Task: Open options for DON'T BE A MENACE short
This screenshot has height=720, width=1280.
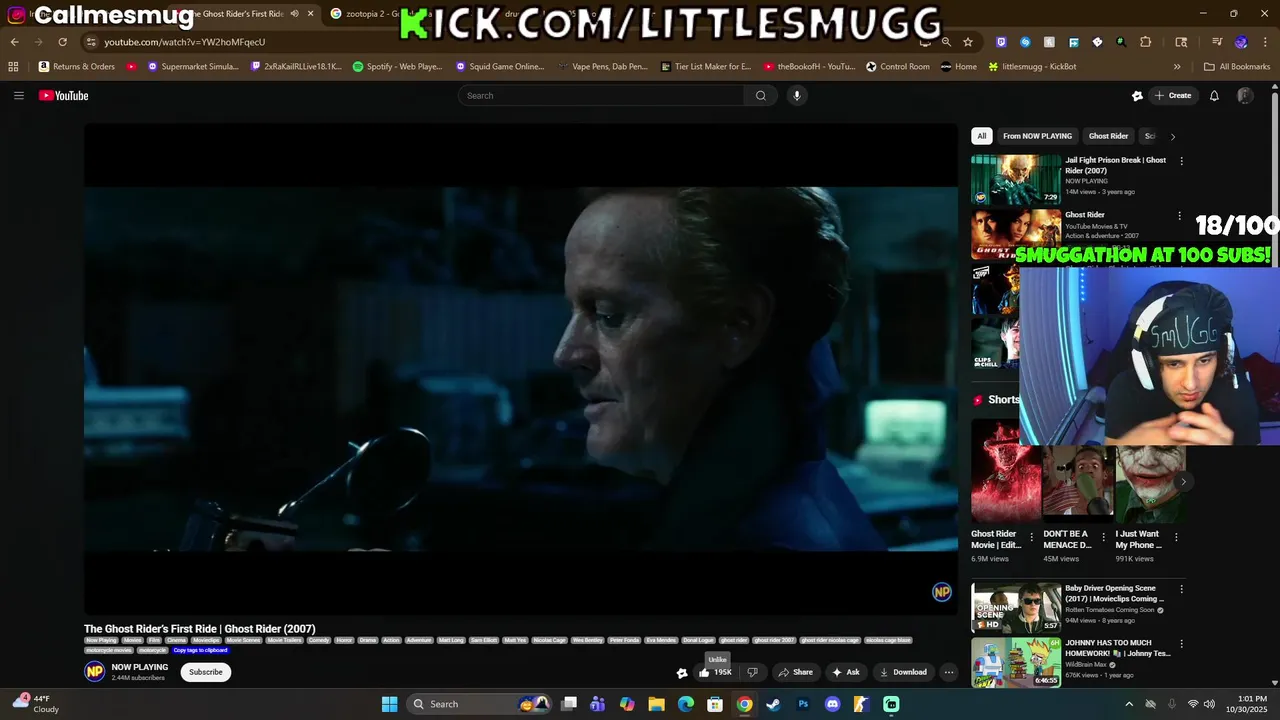Action: click(x=1104, y=537)
